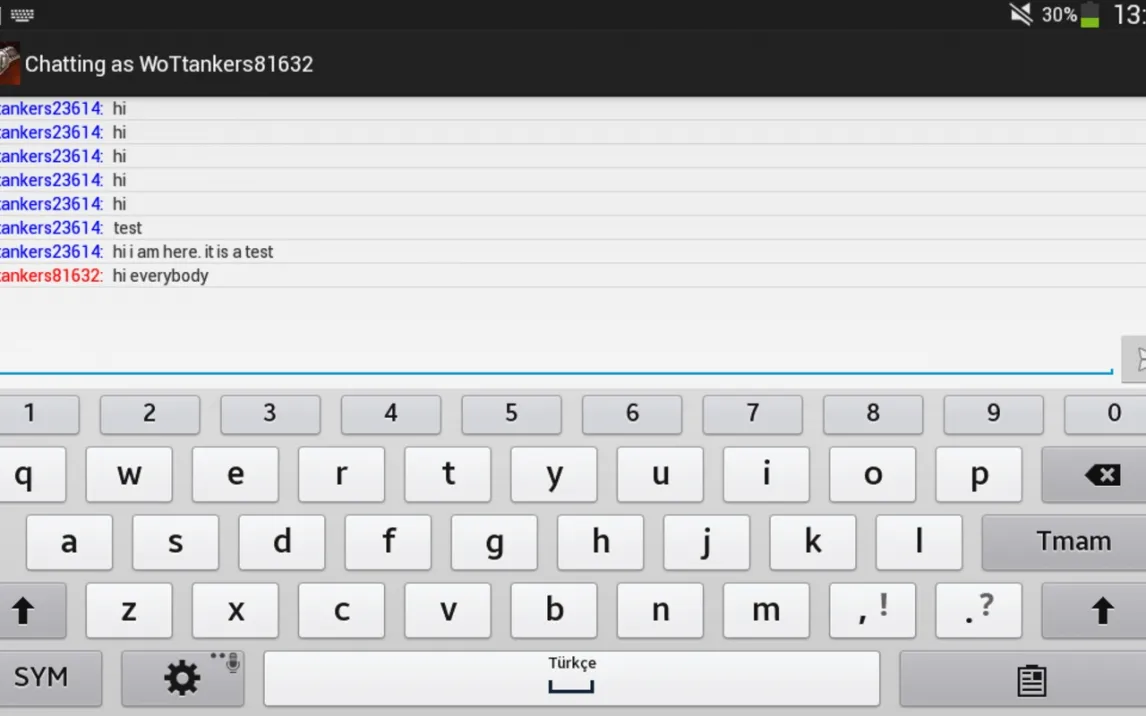This screenshot has height=716, width=1146.
Task: Toggle the right Shift key
Action: click(1094, 611)
